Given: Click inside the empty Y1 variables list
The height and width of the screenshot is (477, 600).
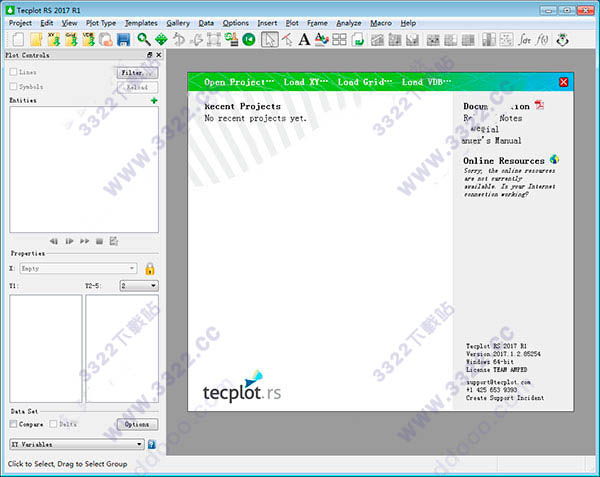Looking at the screenshot, I should point(46,348).
